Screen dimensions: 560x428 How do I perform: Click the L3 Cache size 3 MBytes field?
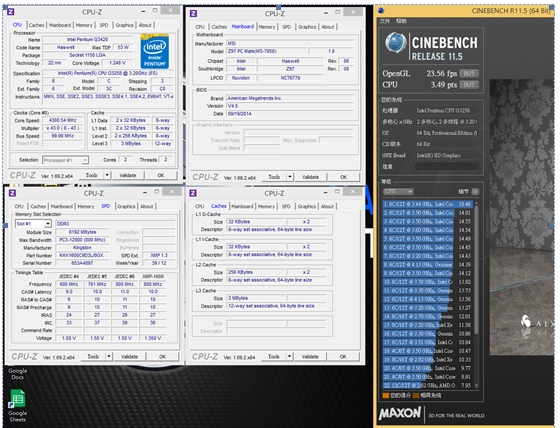[256, 298]
